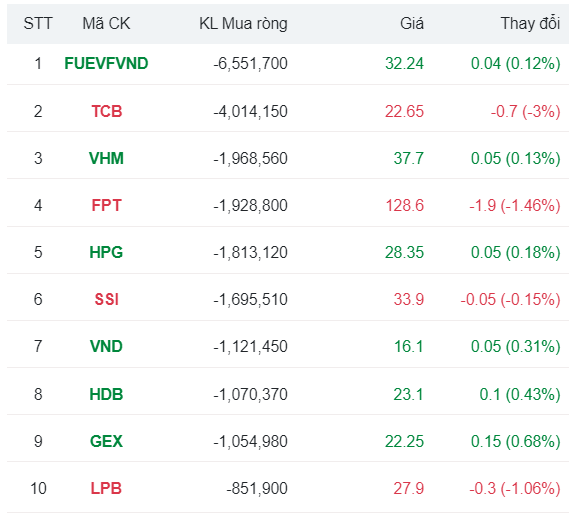The height and width of the screenshot is (518, 583).
Task: Click the Mã CK column header
Action: pos(106,23)
